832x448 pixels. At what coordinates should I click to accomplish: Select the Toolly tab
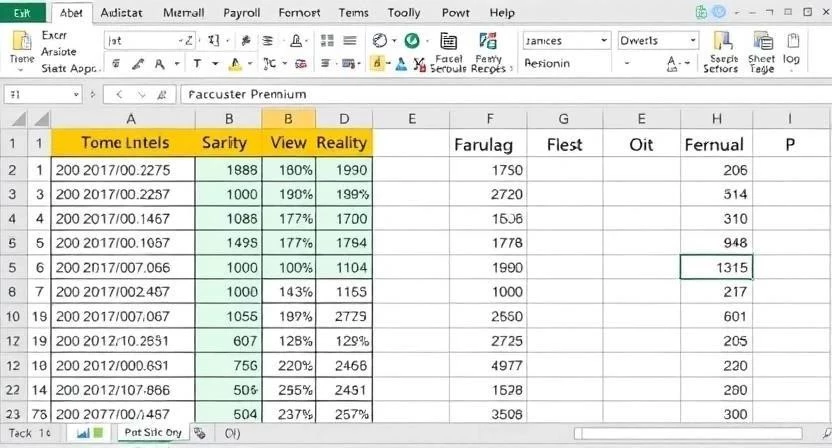[404, 13]
